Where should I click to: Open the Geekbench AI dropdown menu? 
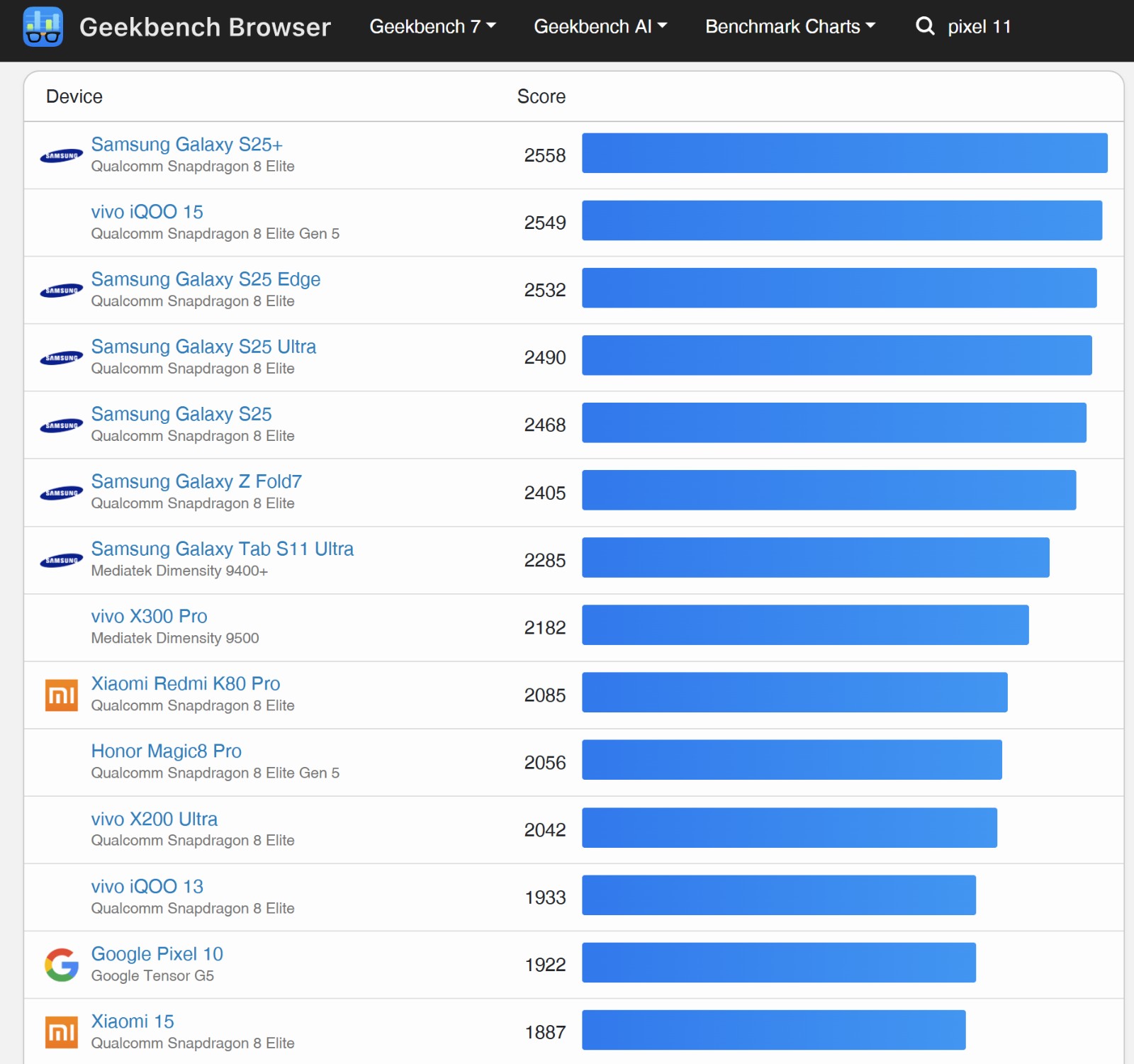(x=600, y=26)
